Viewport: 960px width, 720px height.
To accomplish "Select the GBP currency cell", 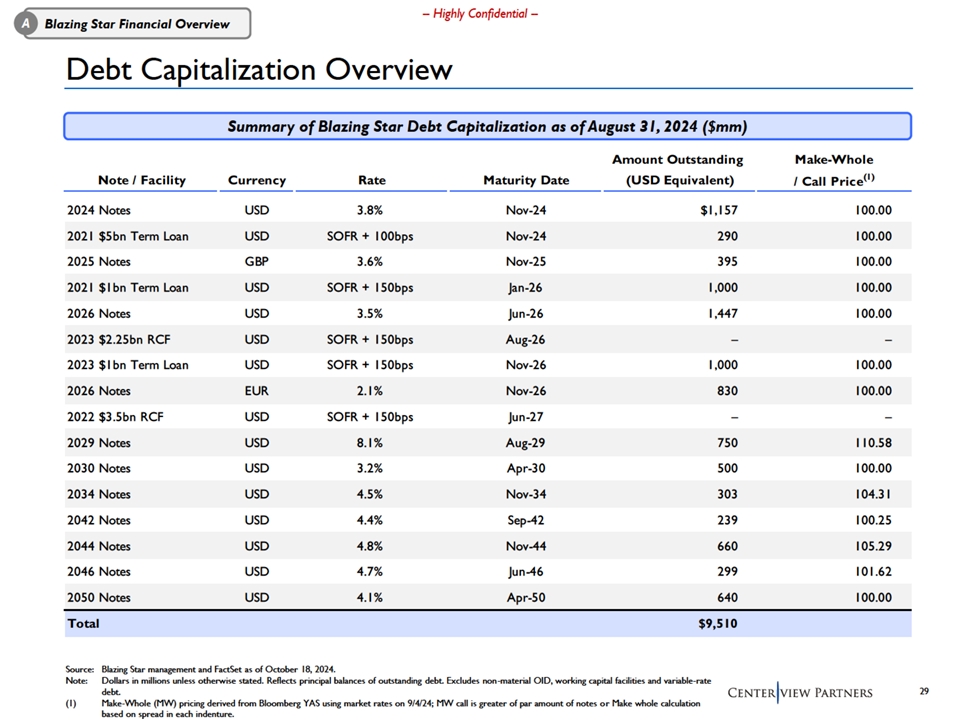I will (x=257, y=262).
